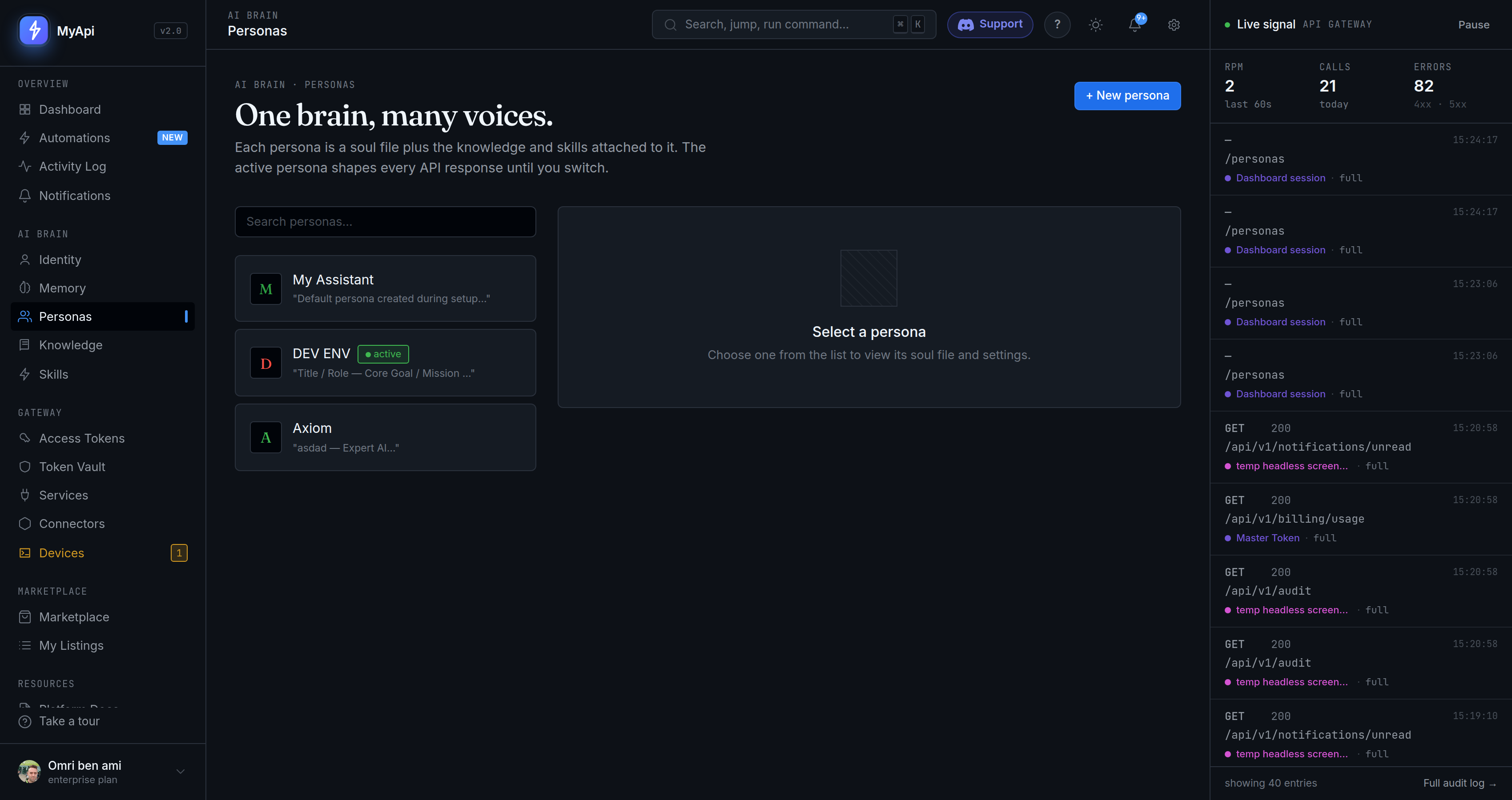Open notifications bell in top bar

click(1134, 24)
